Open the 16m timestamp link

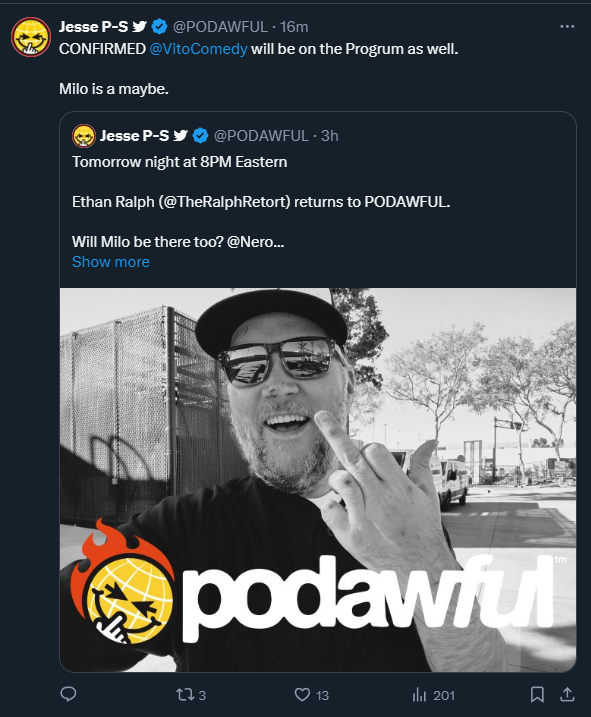point(294,27)
